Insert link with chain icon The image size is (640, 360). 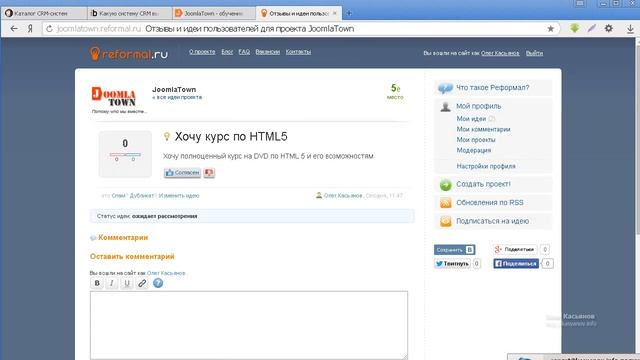142,283
